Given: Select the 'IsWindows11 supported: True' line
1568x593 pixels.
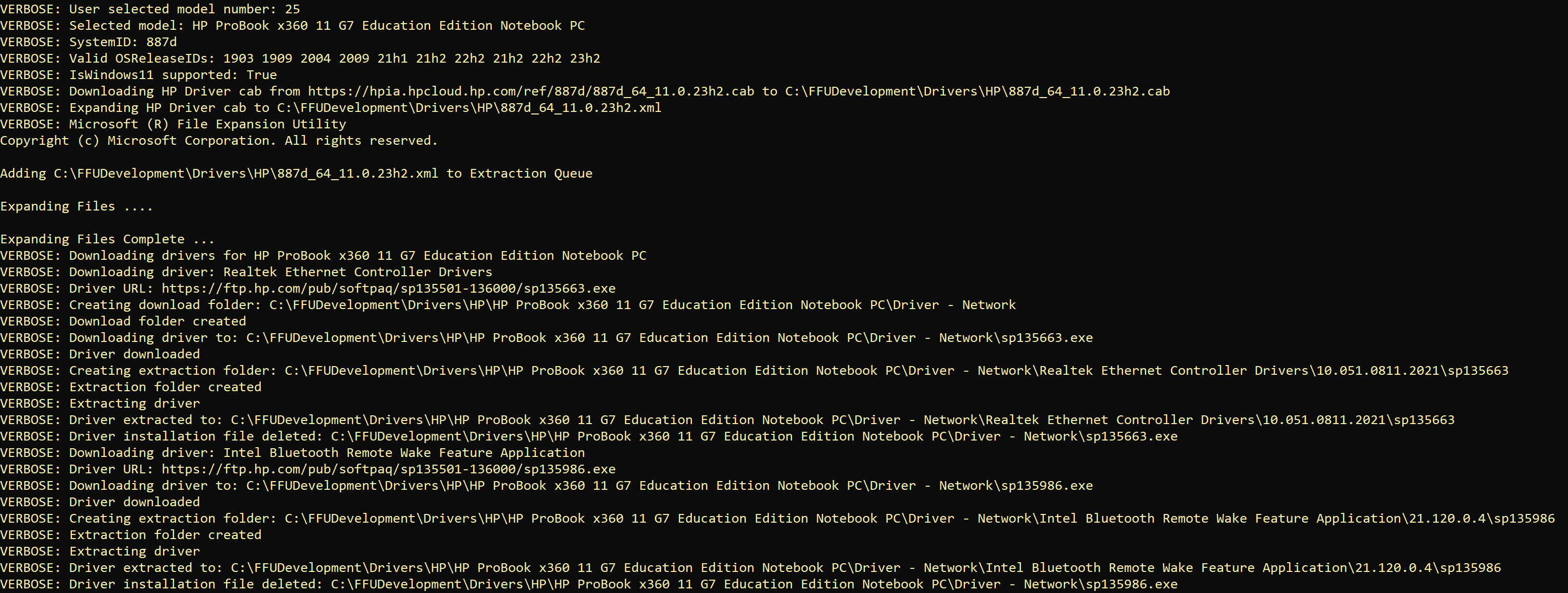Looking at the screenshot, I should tap(139, 75).
